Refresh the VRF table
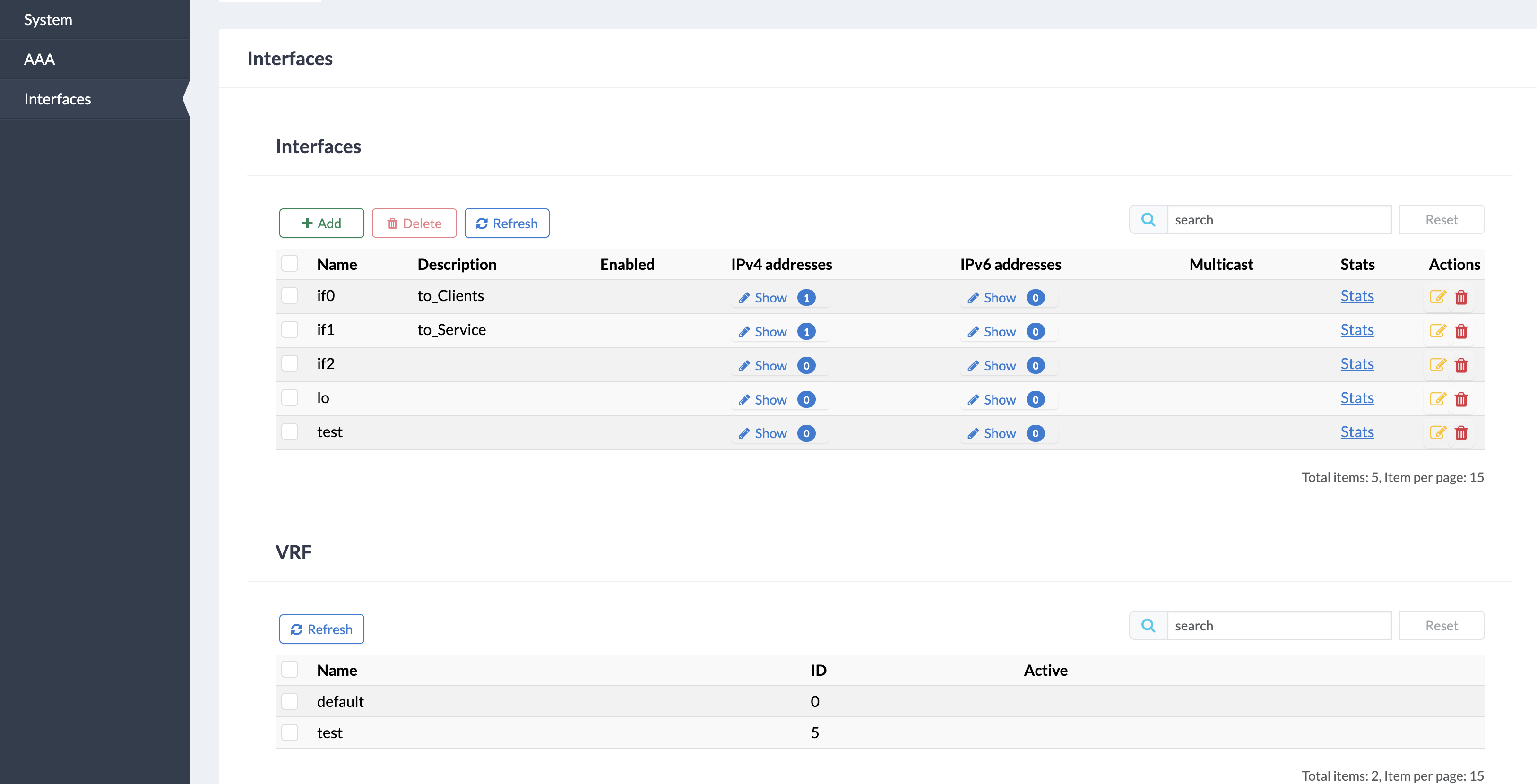The image size is (1537, 784). click(x=321, y=629)
